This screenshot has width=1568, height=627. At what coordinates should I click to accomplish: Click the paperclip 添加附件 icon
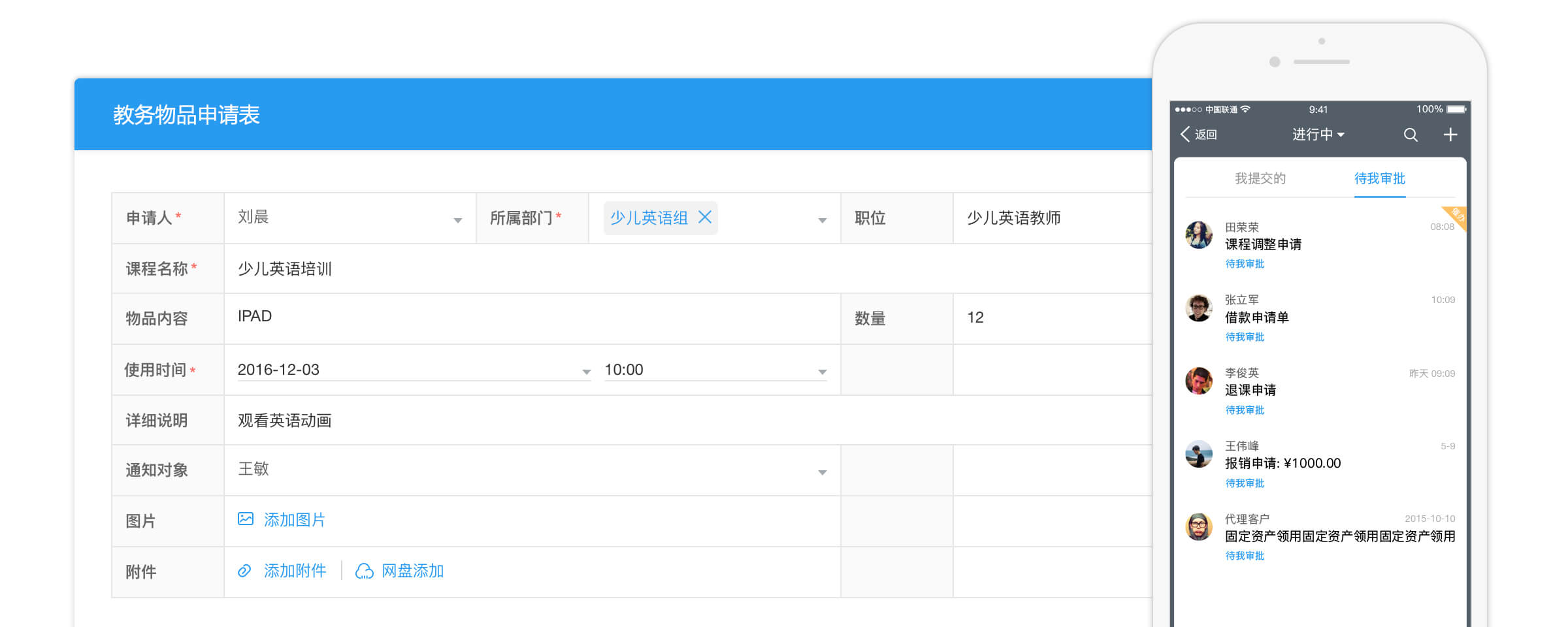[x=244, y=571]
